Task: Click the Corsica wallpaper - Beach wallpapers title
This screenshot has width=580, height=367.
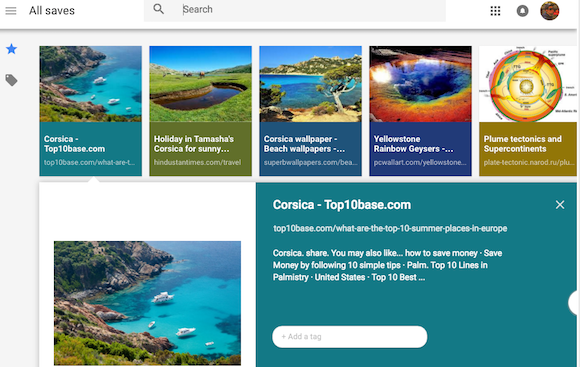Action: point(304,144)
